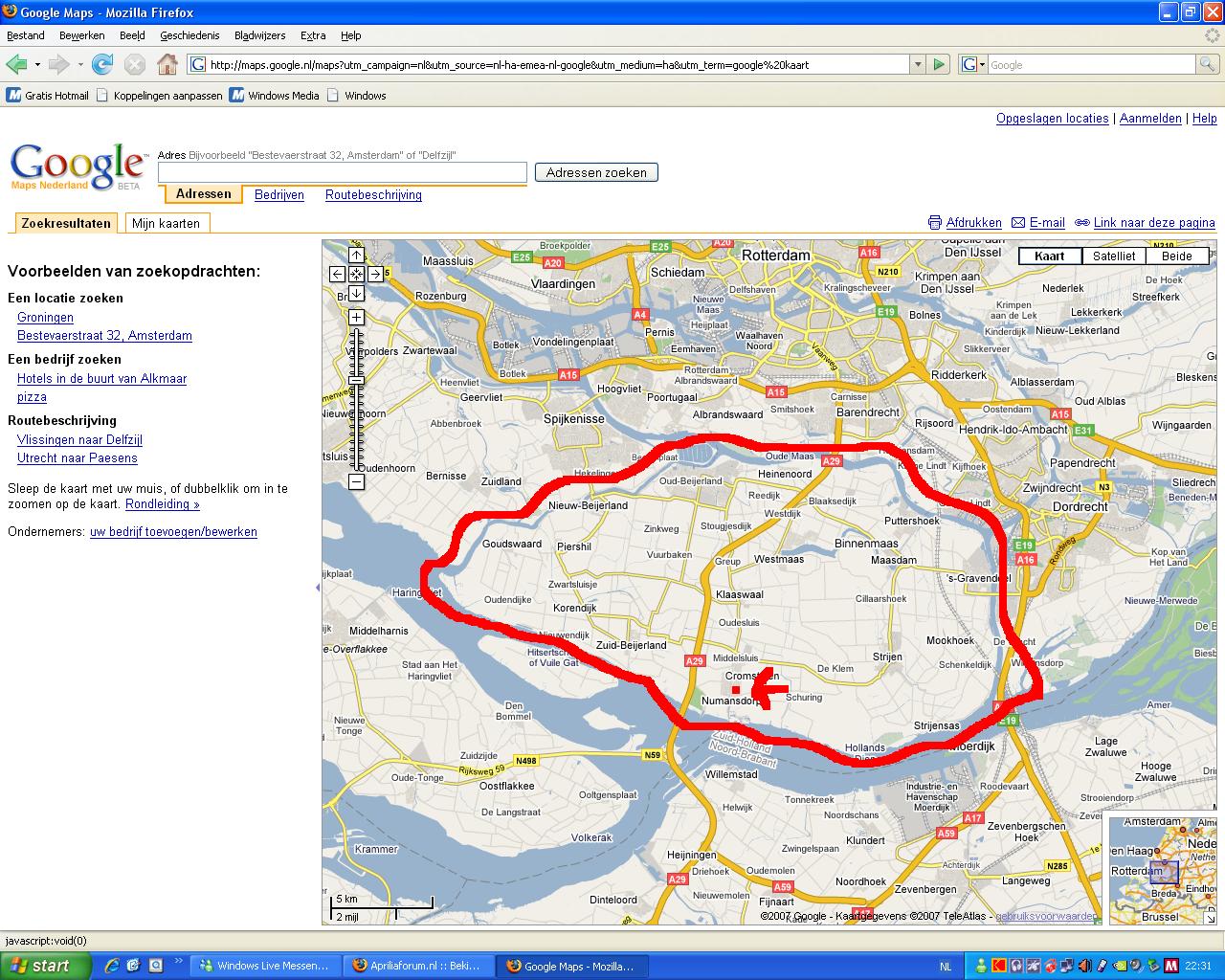Screen dimensions: 1225x980
Task: Zoom in with the map plus button
Action: pos(356,317)
